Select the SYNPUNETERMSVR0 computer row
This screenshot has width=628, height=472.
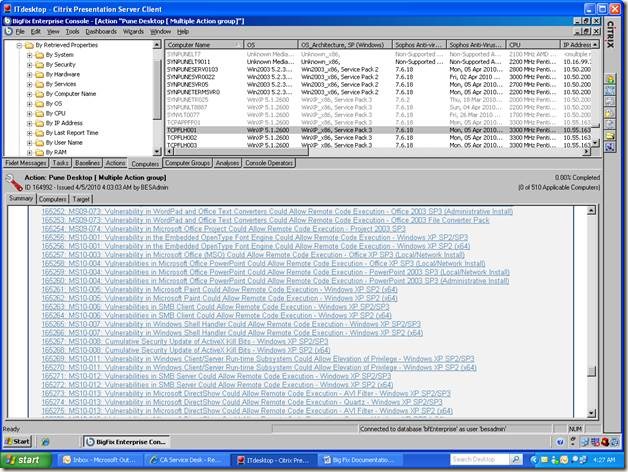378,92
